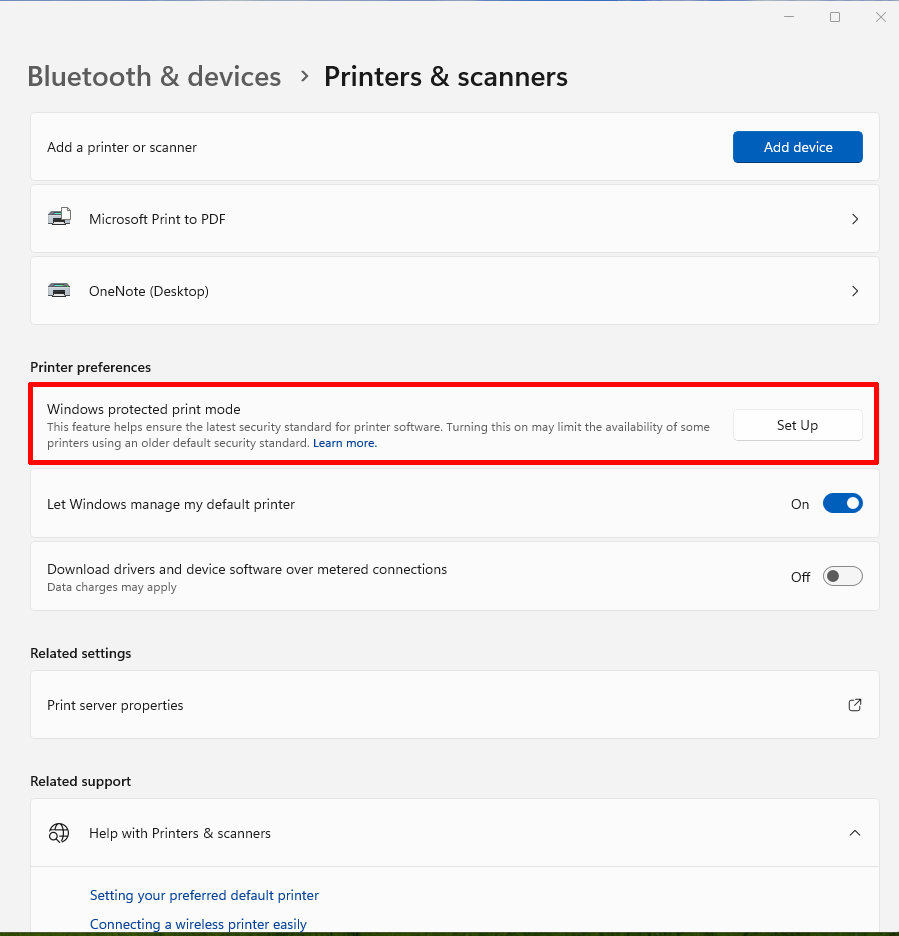Set up Windows protected print mode
Screen dimensions: 899x936
coord(797,424)
